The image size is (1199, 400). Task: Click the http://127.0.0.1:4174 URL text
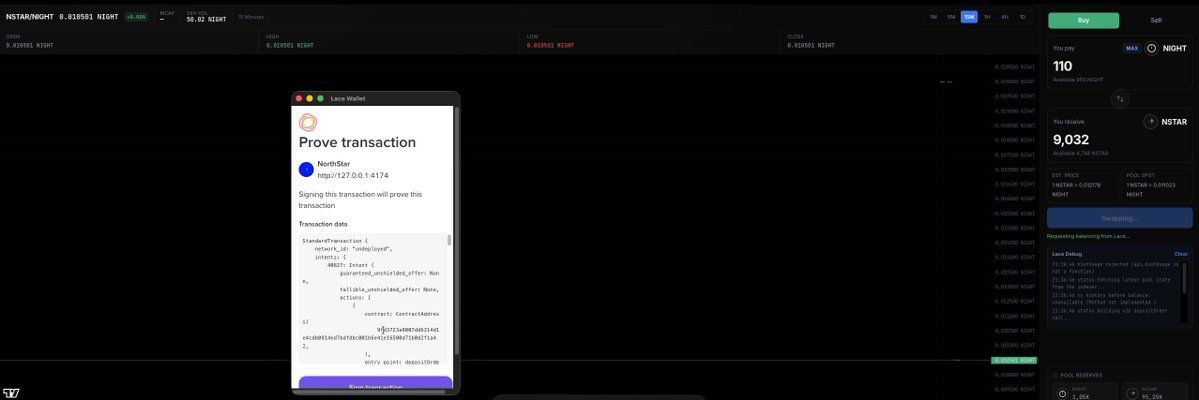click(353, 175)
